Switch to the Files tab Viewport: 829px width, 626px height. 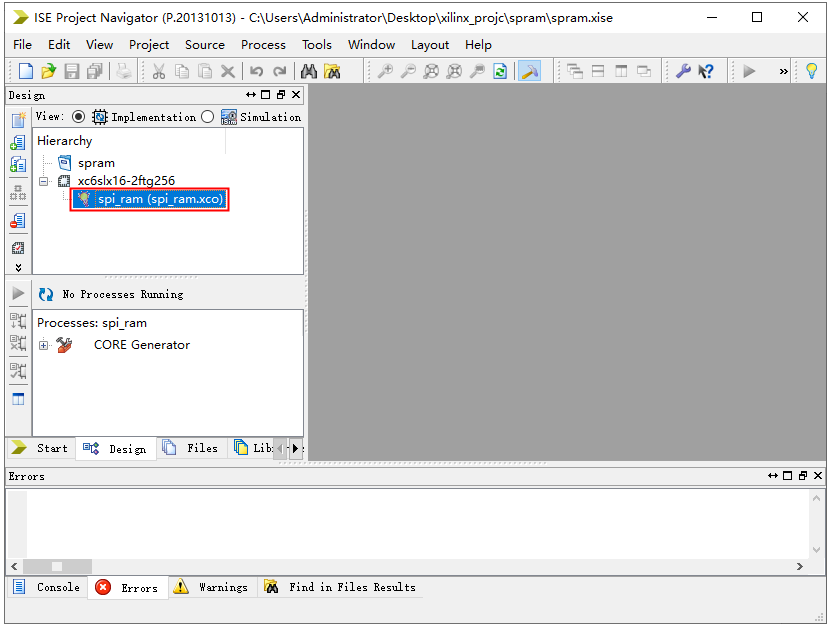pos(191,448)
